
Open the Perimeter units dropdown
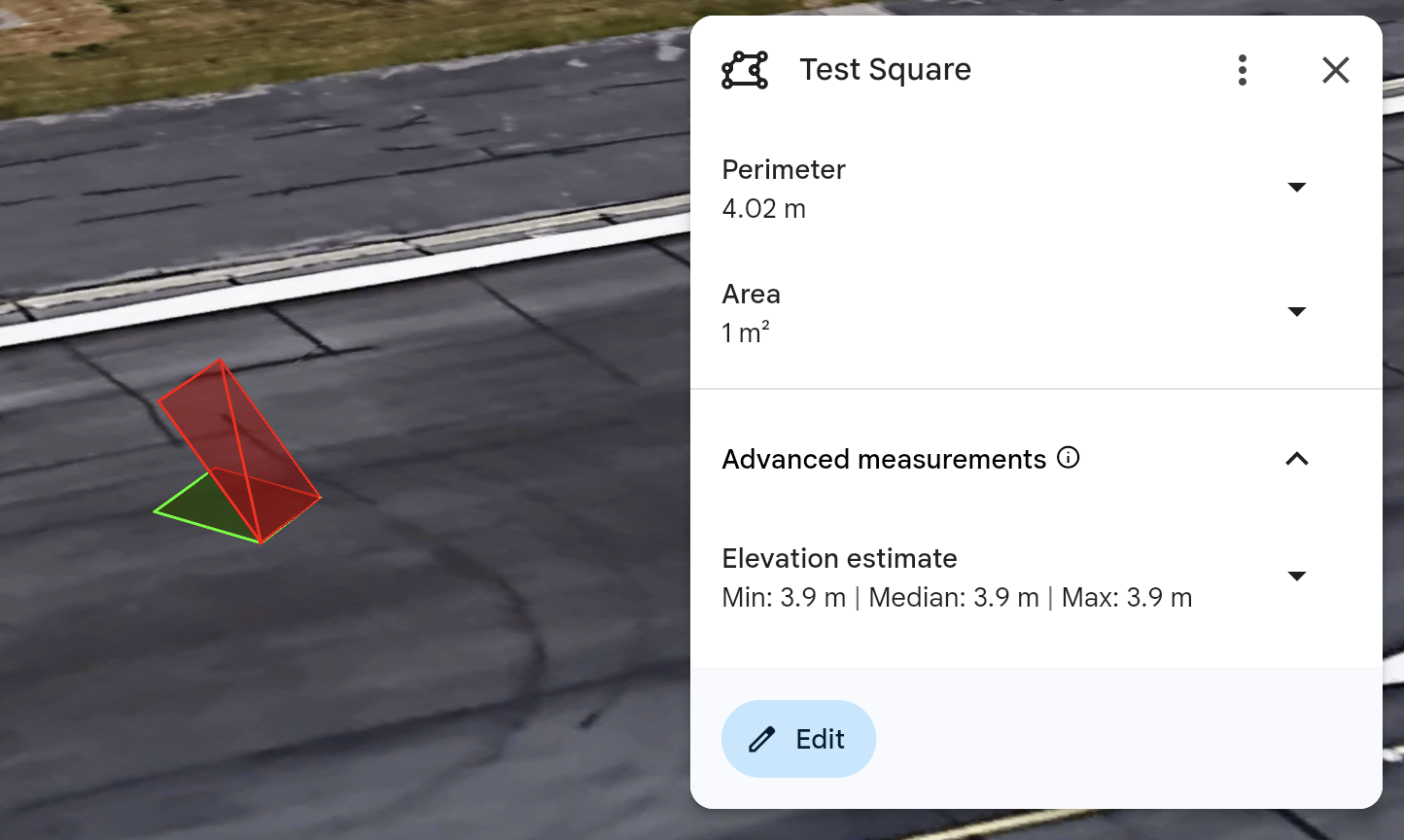[1297, 188]
